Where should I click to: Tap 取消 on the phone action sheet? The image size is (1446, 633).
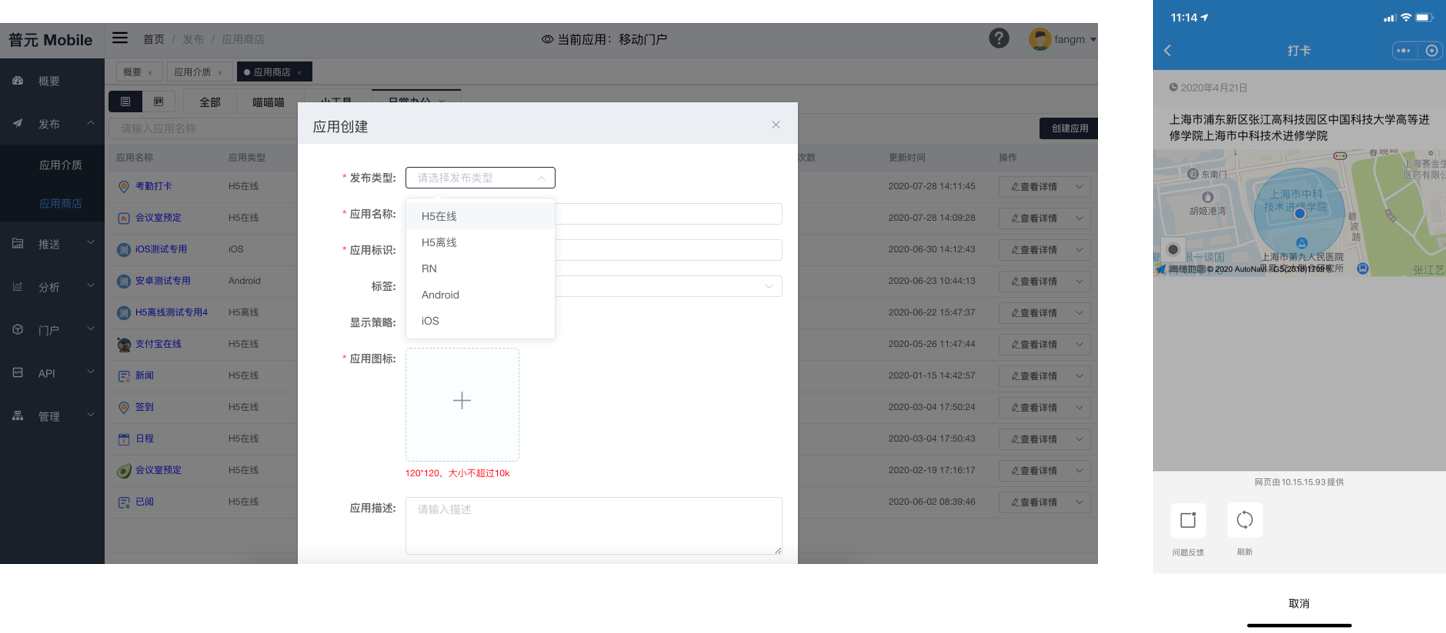click(x=1298, y=603)
